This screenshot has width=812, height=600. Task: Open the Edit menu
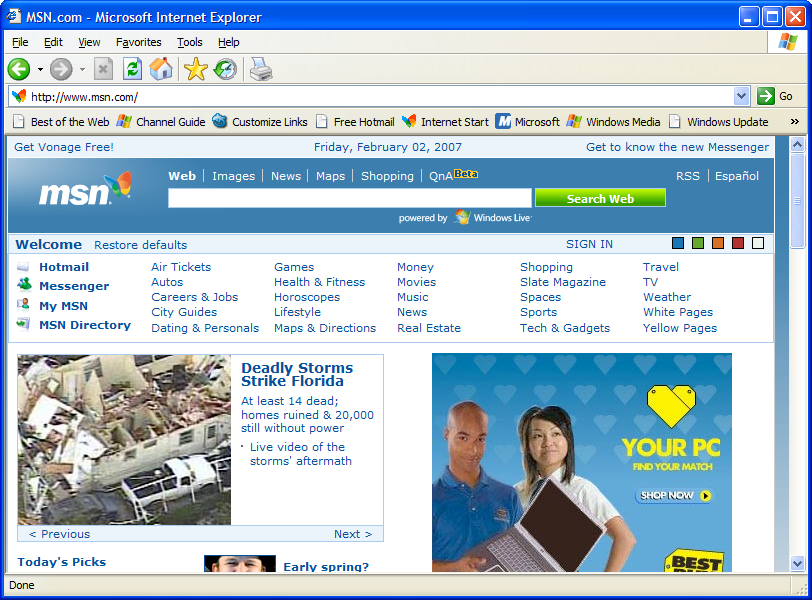(53, 42)
